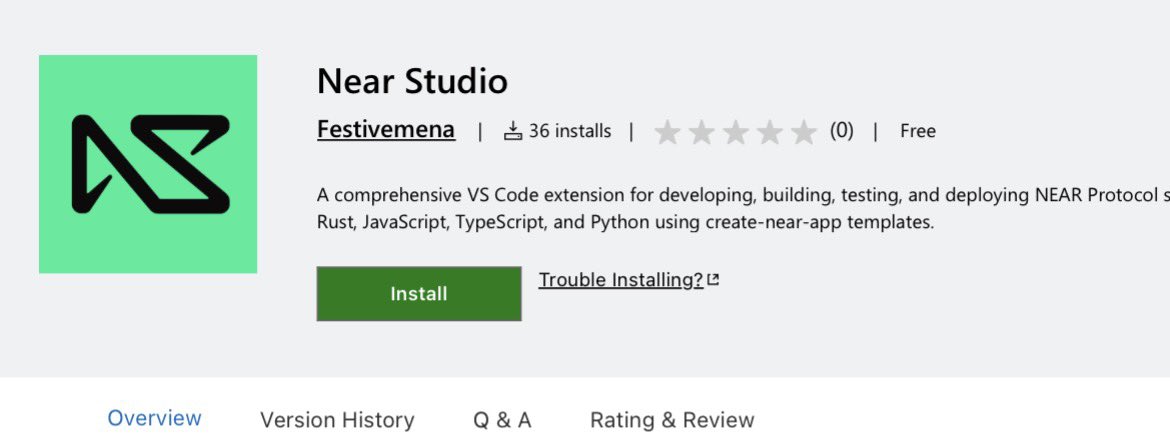Go to the Q & A tab
1170x436 pixels.
coord(502,420)
